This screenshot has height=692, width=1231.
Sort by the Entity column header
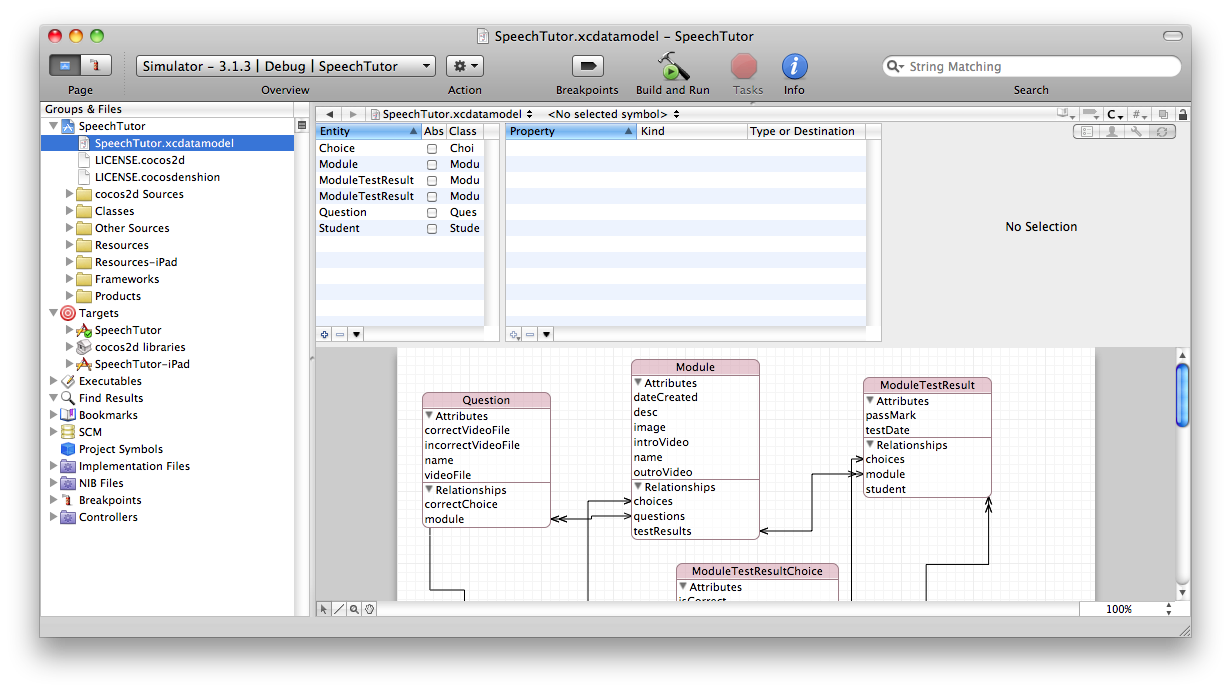pos(368,131)
